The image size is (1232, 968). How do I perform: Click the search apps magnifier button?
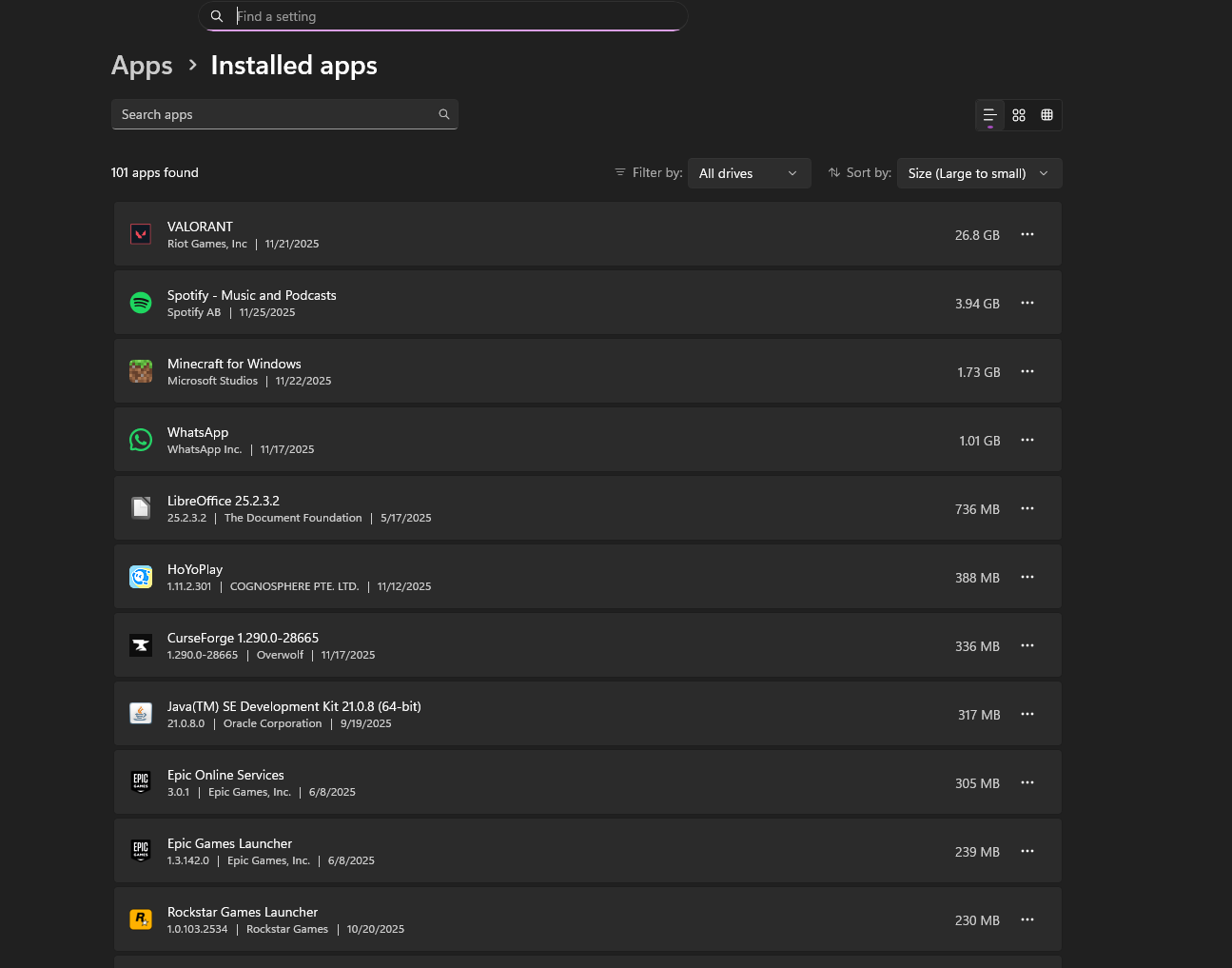tap(443, 114)
